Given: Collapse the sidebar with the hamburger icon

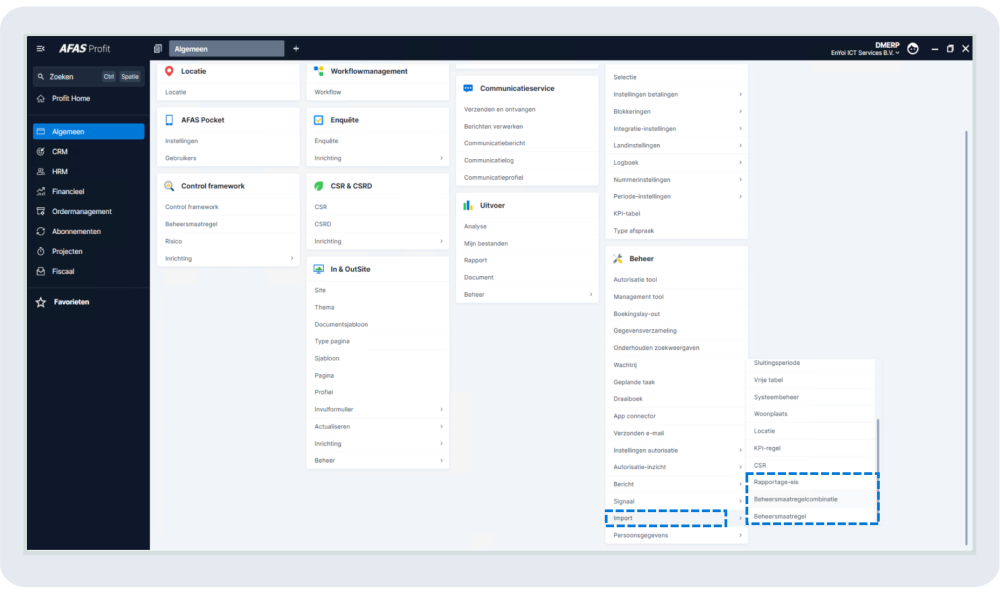Looking at the screenshot, I should point(41,48).
